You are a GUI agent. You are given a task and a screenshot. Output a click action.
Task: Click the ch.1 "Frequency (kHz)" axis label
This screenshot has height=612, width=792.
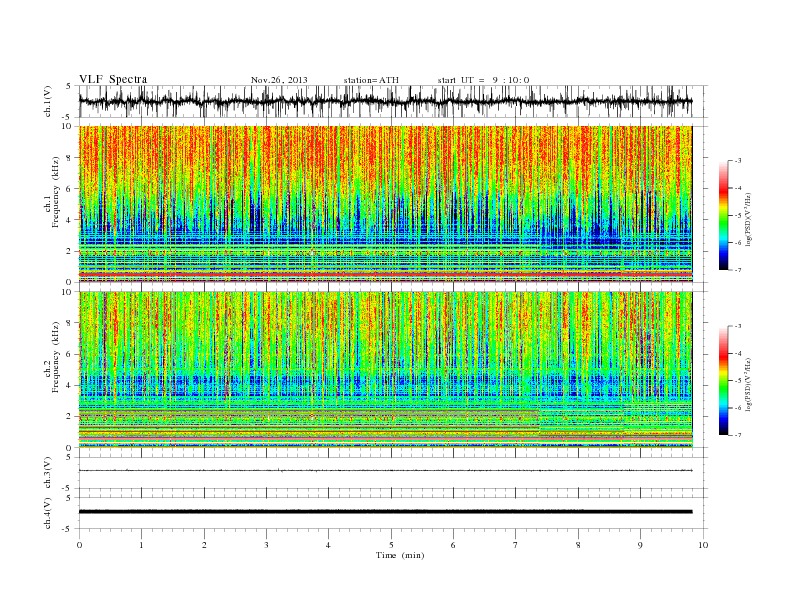(x=55, y=192)
